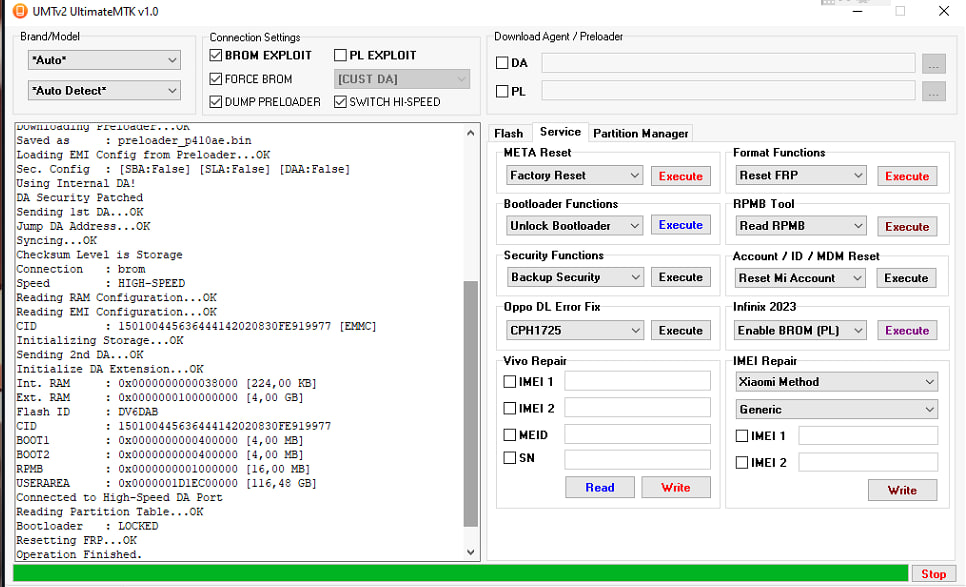Click log scrollbar down arrow
The height and width of the screenshot is (587, 966).
pyautogui.click(x=471, y=552)
